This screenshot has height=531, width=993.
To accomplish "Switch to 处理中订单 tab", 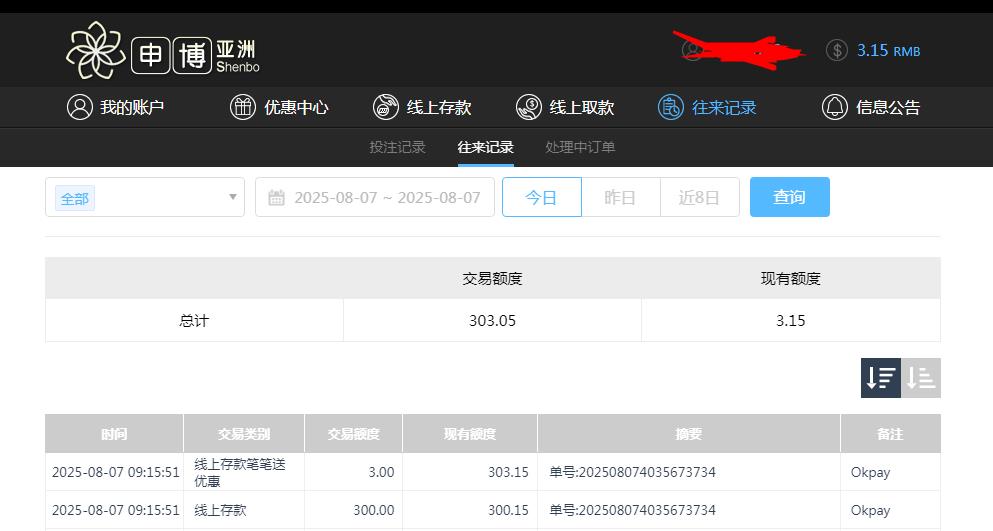I will [580, 147].
